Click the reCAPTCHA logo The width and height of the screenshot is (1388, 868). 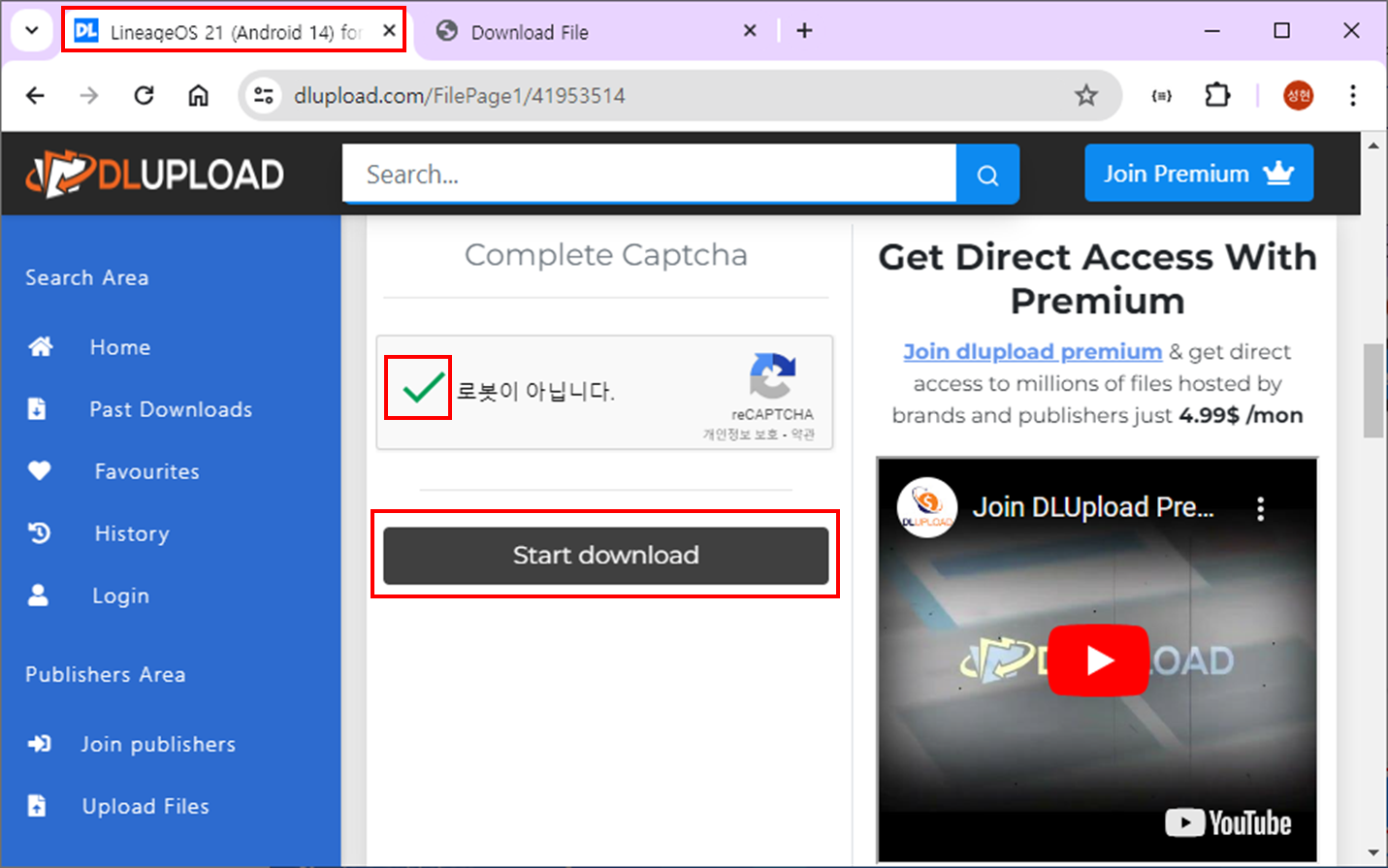pos(772,376)
